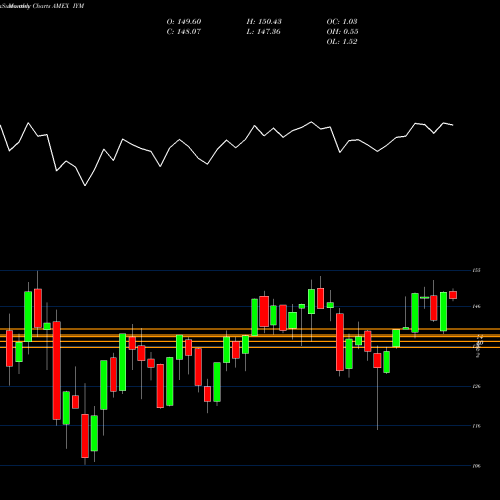This screenshot has height=500, width=500.
Task: Click the 'OC: 1.03' value
Action: pyautogui.click(x=342, y=22)
